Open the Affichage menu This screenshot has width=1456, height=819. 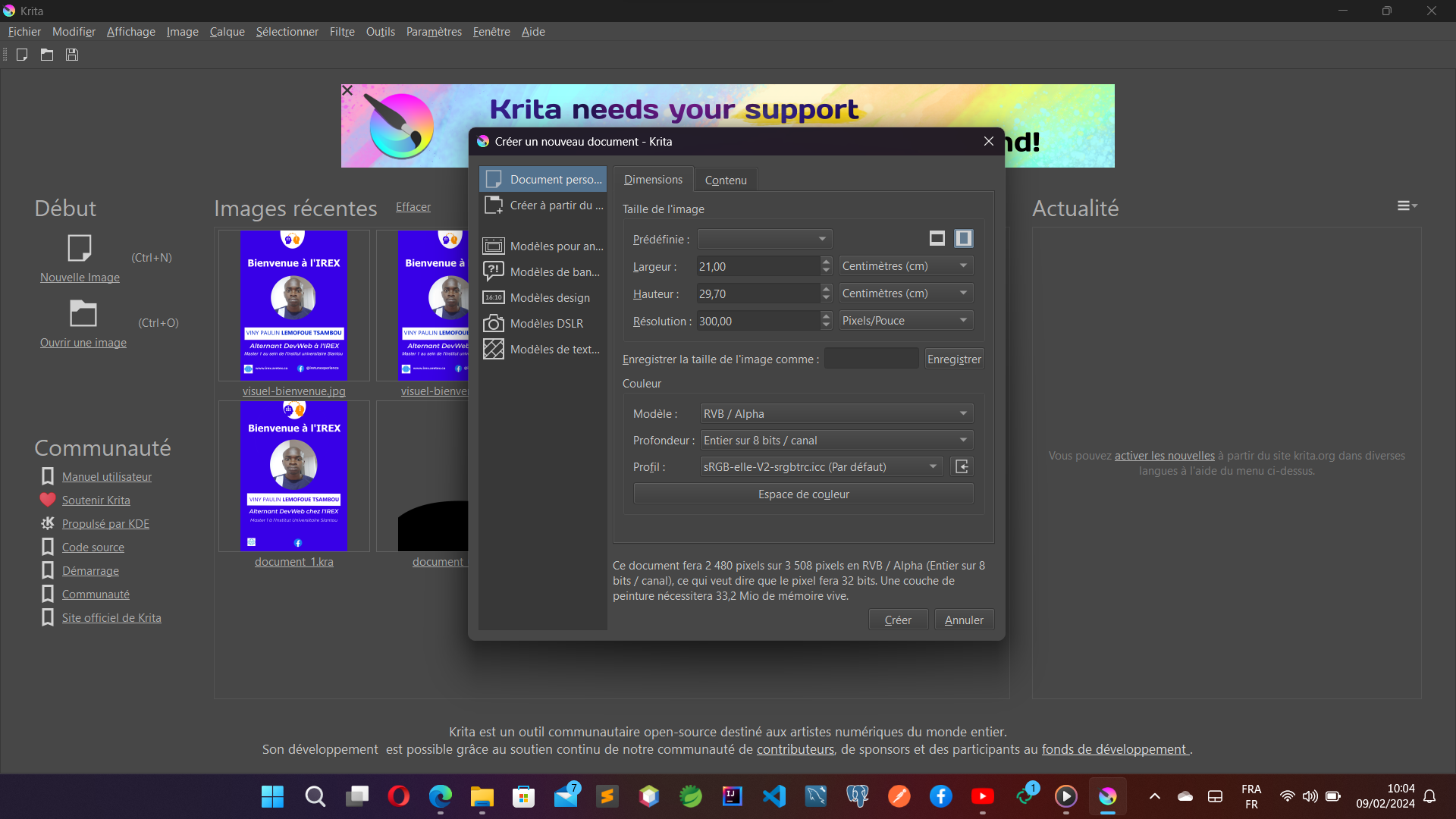[x=130, y=32]
